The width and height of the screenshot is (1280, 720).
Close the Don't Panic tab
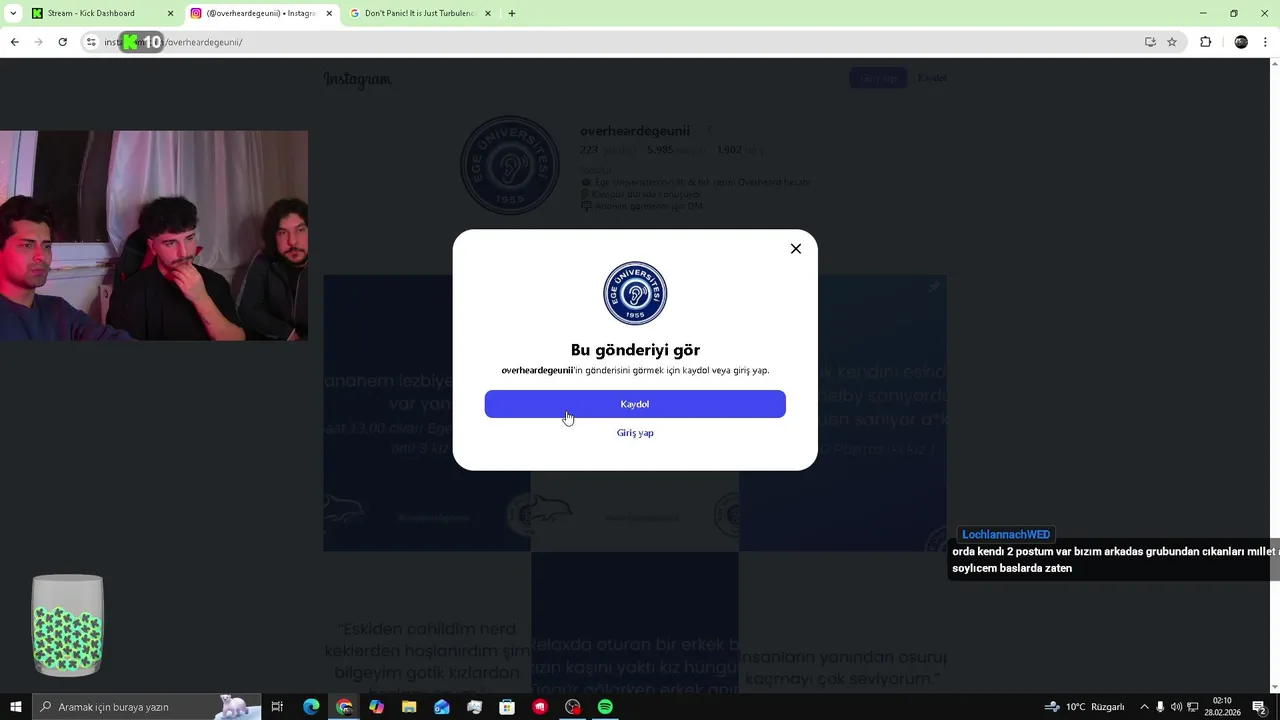(x=488, y=13)
